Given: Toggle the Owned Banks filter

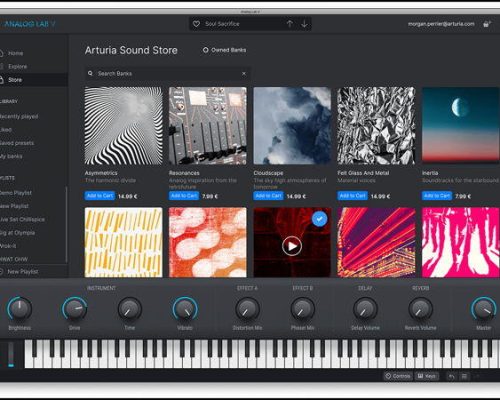Looking at the screenshot, I should coord(224,50).
